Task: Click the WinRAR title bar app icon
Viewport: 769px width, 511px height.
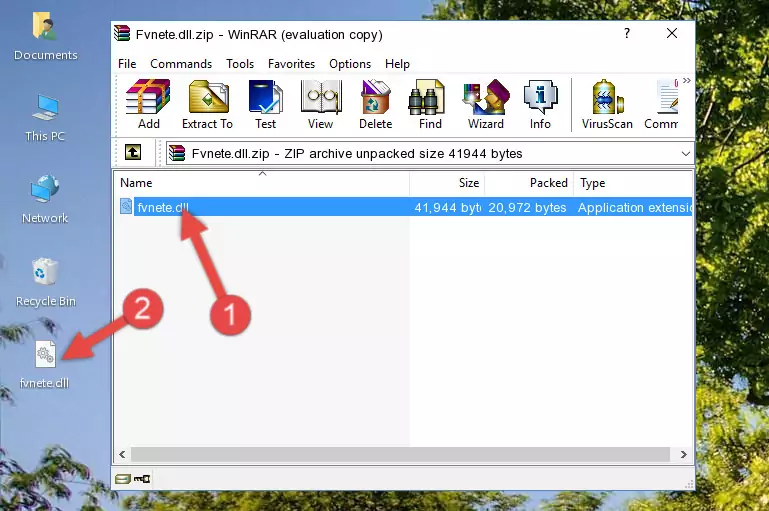Action: (x=123, y=33)
